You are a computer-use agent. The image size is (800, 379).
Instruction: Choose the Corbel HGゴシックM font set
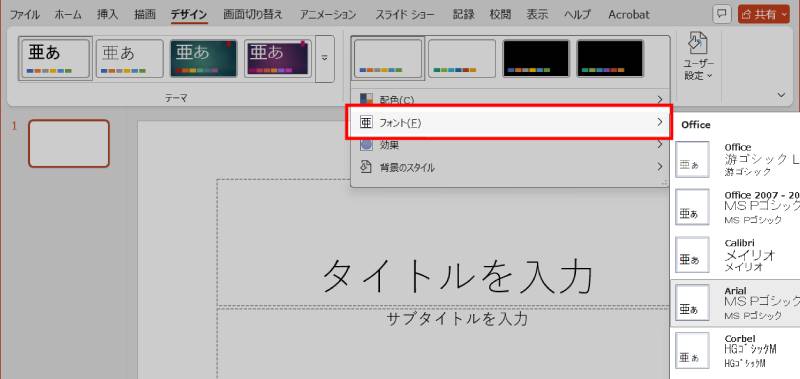click(735, 351)
